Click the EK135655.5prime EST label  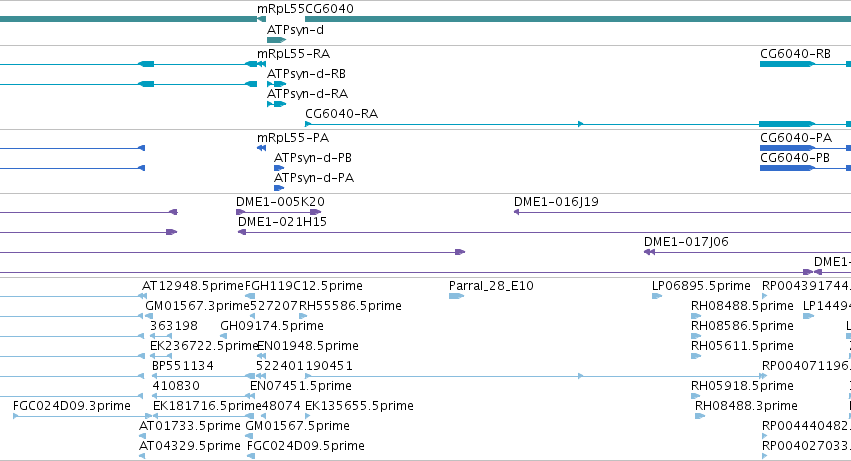coord(359,407)
